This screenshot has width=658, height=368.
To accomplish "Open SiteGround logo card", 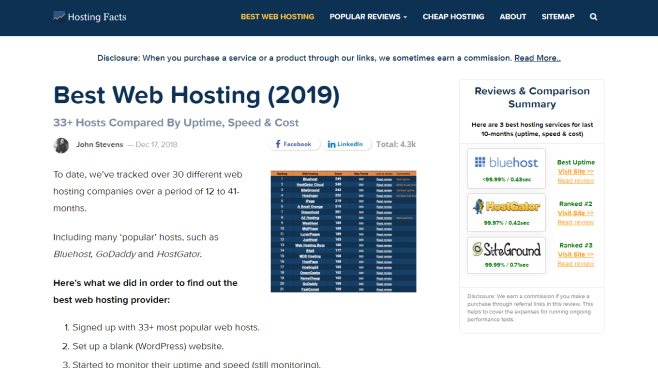I will (506, 255).
